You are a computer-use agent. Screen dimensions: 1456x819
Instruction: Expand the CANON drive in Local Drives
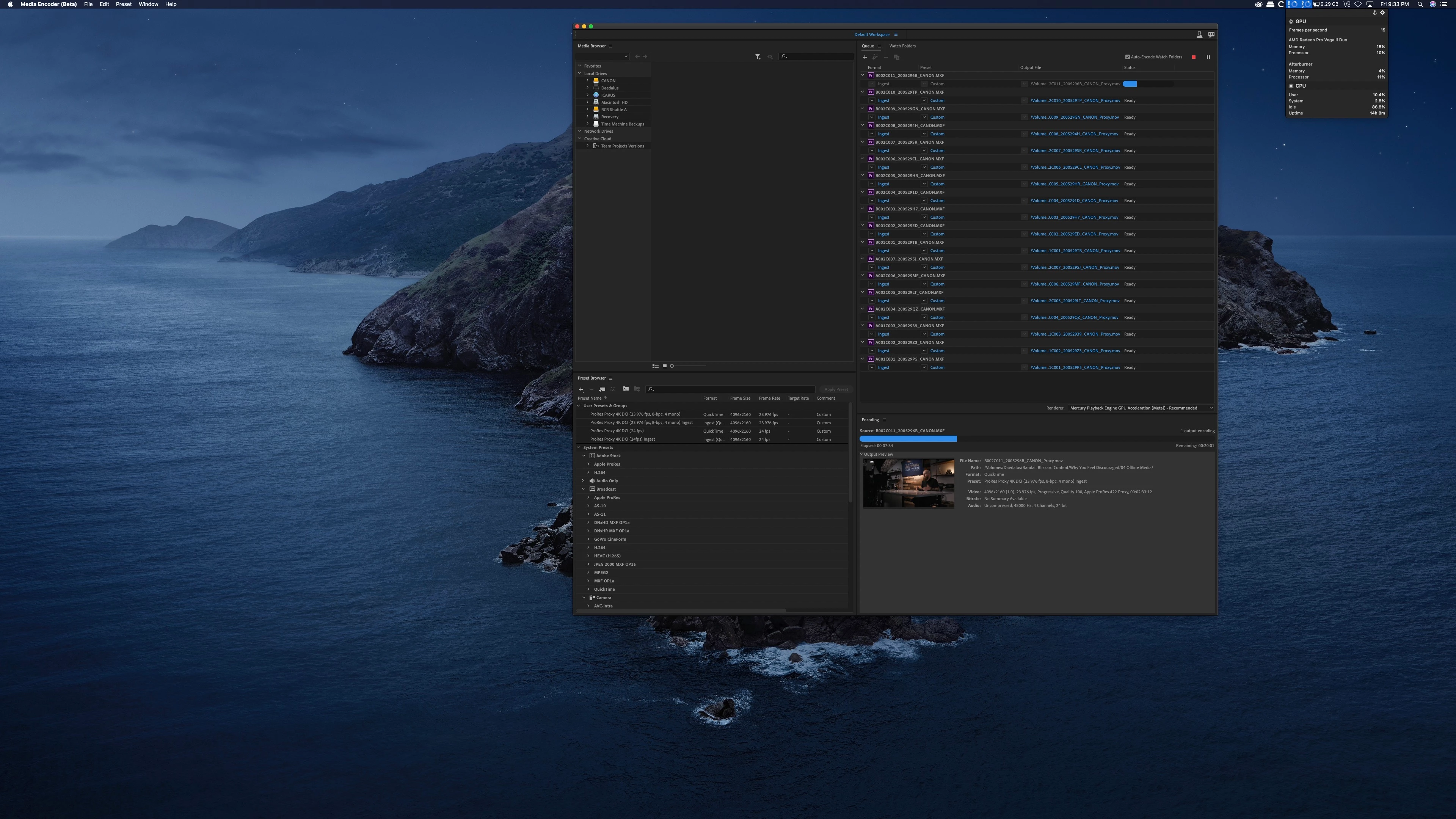tap(587, 80)
